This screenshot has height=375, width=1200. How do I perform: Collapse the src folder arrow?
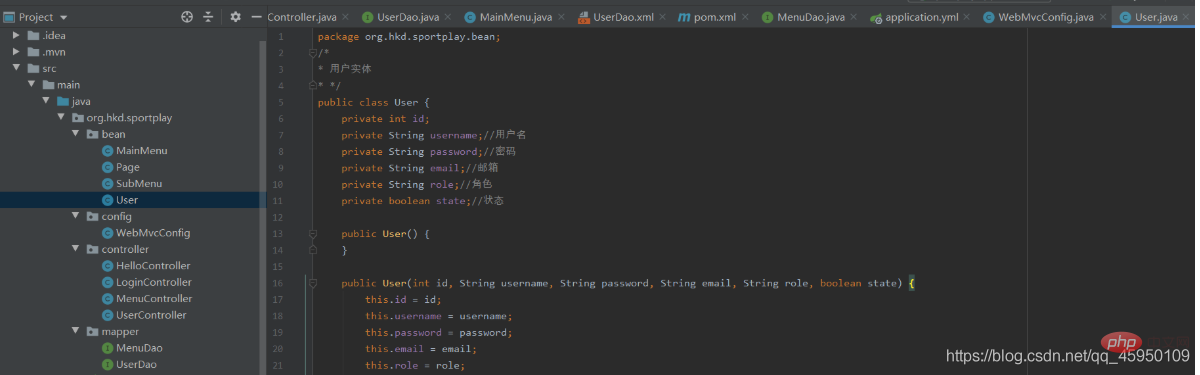tap(16, 68)
